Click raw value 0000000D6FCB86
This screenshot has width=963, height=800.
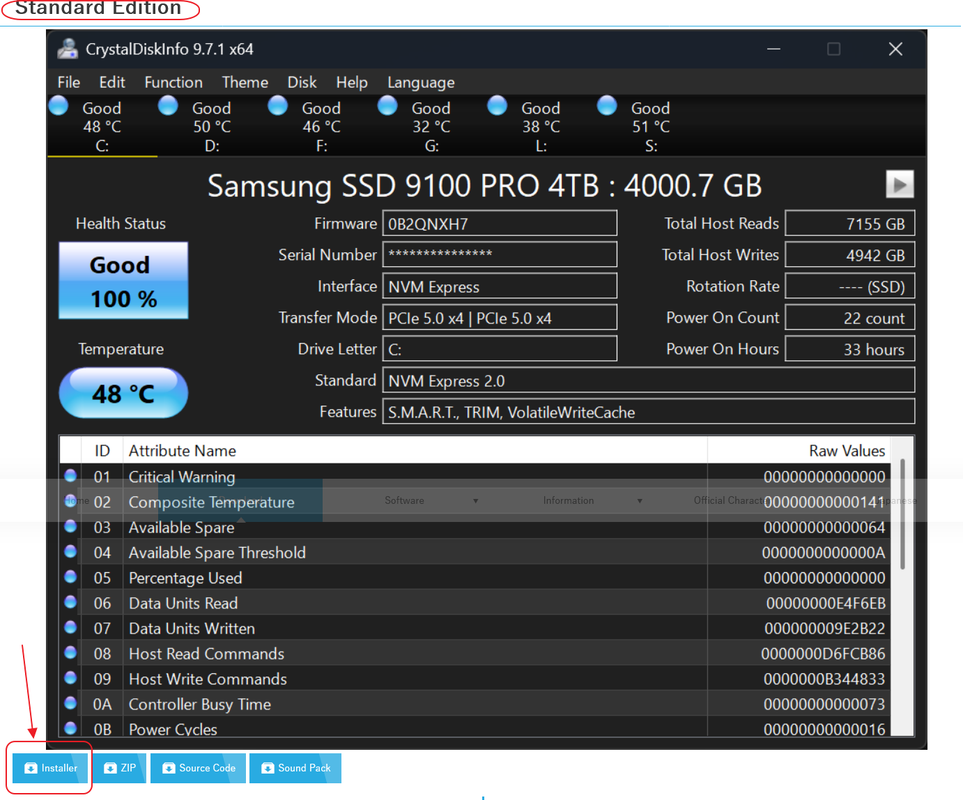tap(823, 654)
